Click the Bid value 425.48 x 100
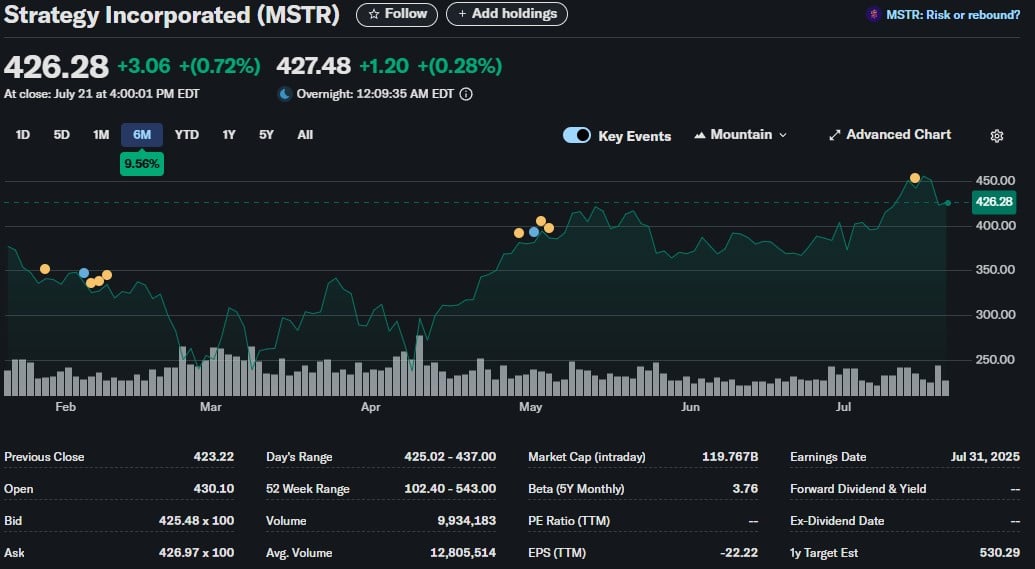Viewport: 1035px width, 569px height. (x=197, y=521)
